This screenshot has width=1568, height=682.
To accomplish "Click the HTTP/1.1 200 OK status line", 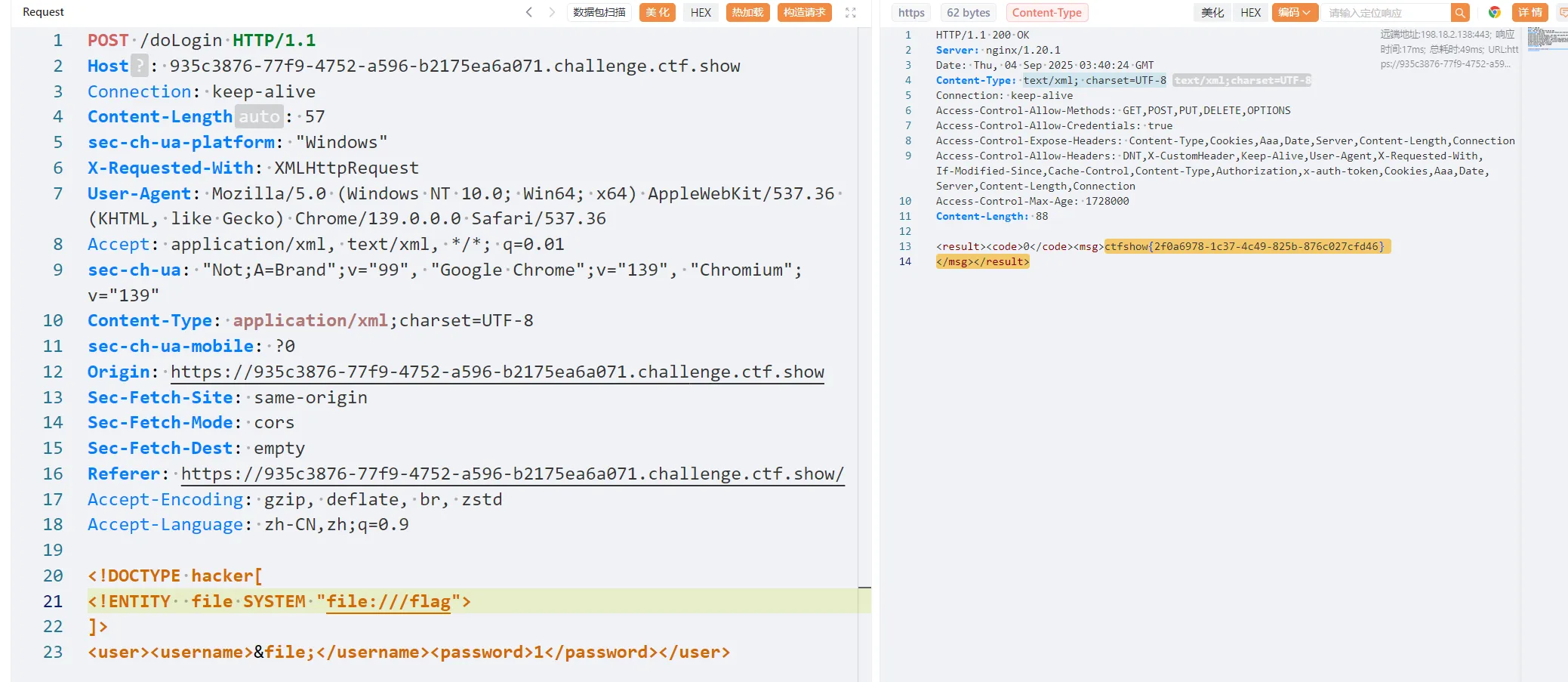I will pos(982,35).
